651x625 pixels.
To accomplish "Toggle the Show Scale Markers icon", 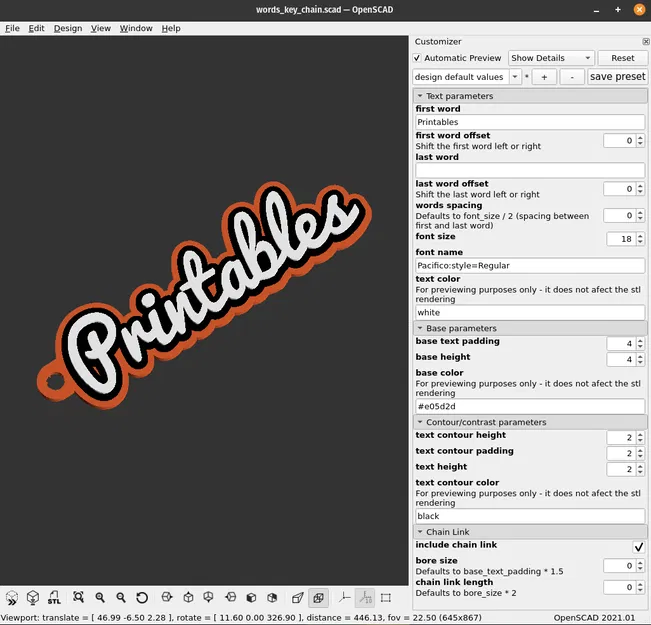I will point(365,598).
